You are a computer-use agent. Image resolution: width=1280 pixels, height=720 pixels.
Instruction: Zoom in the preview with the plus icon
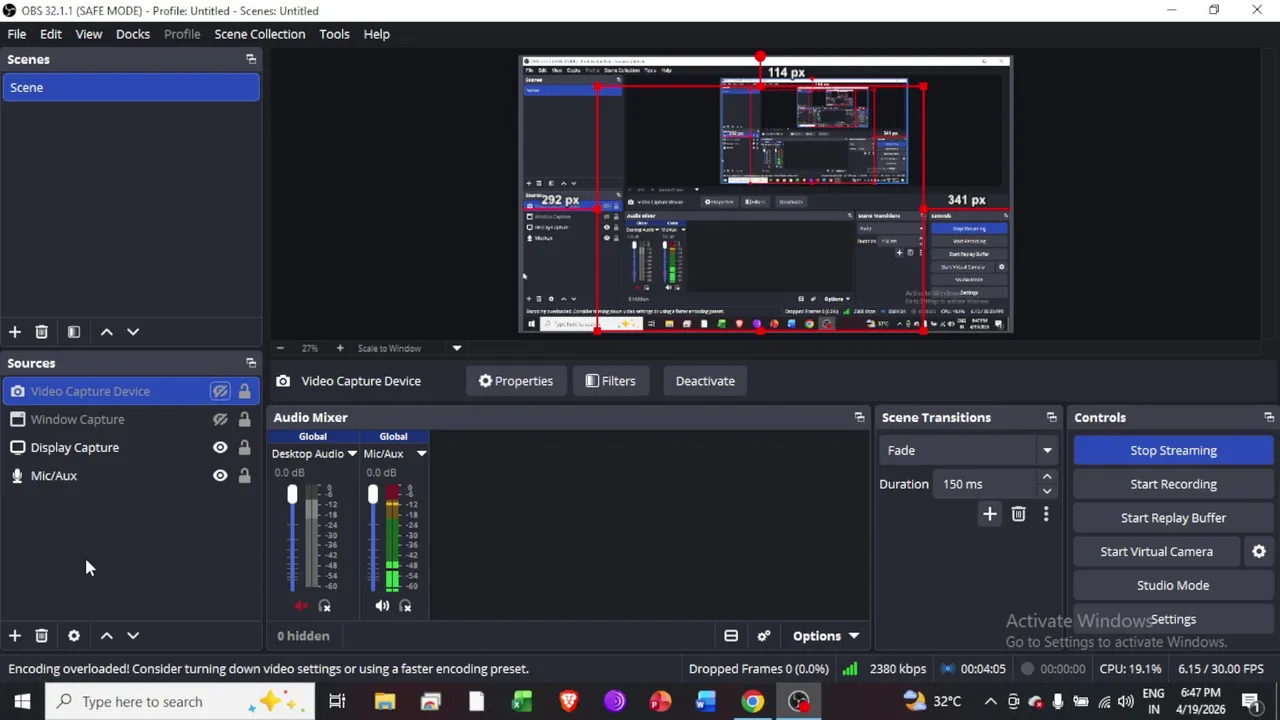point(339,348)
